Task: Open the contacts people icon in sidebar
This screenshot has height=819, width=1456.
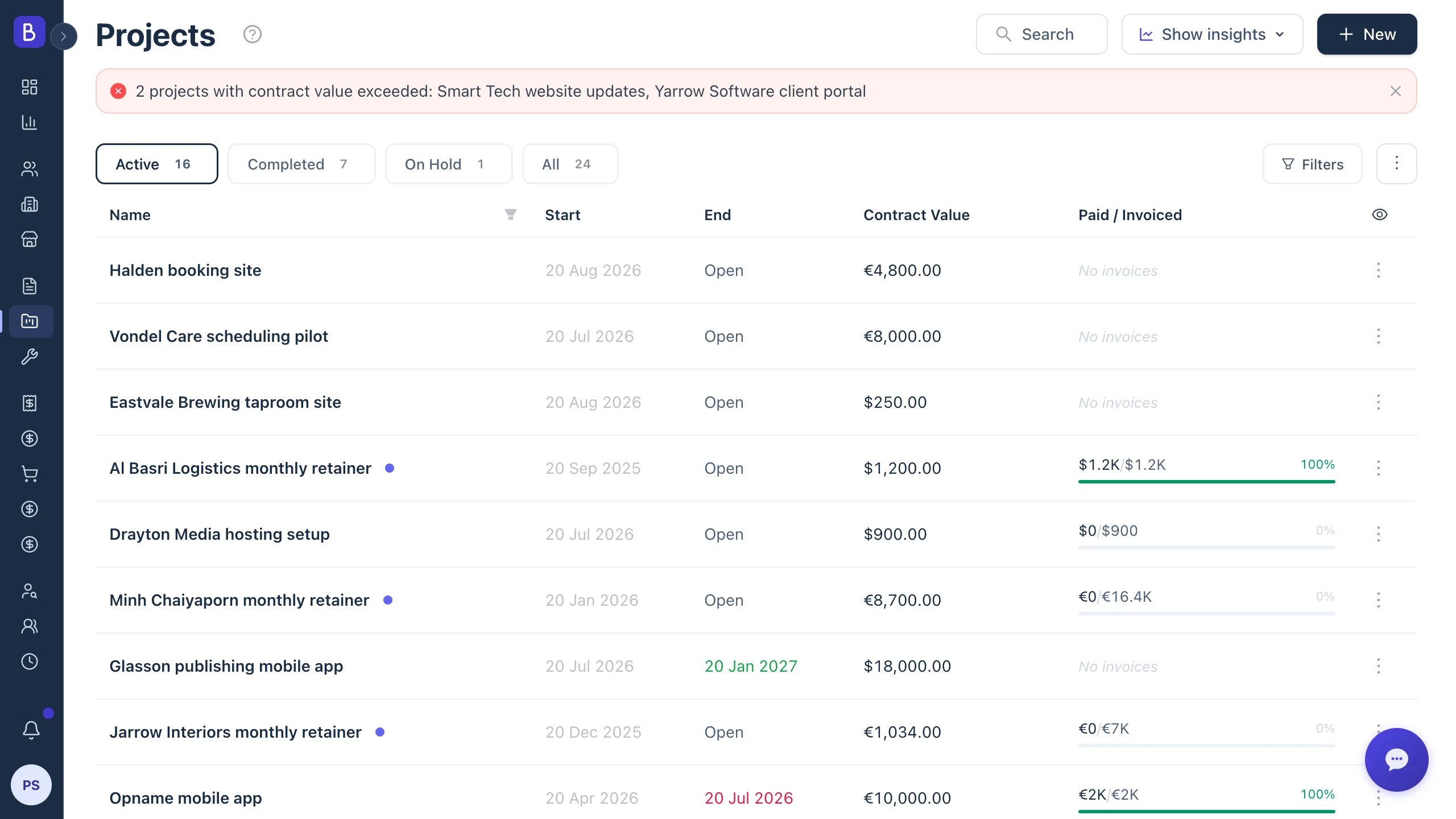Action: (x=30, y=169)
